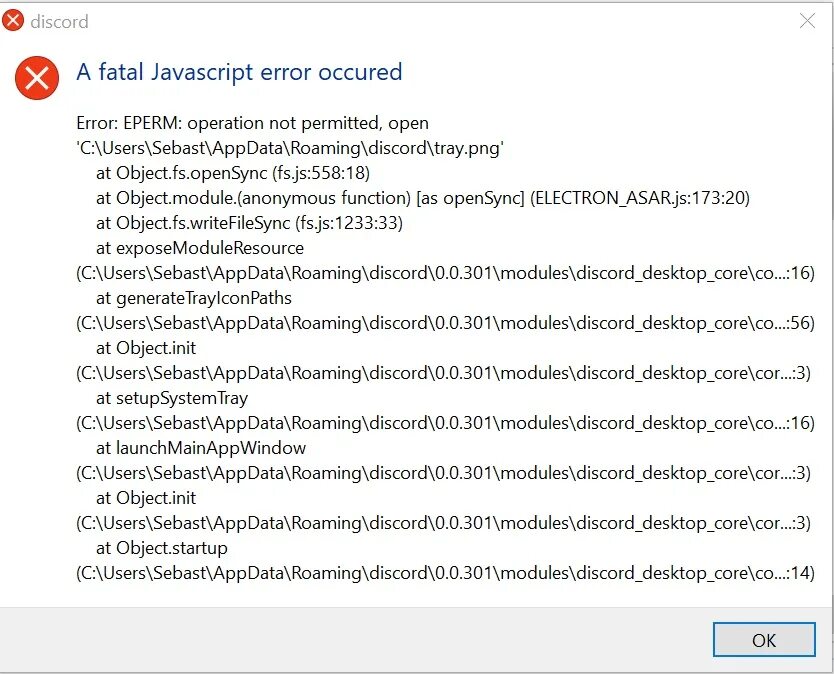Click the OK button
Viewport: 834px width, 674px height.
click(764, 641)
